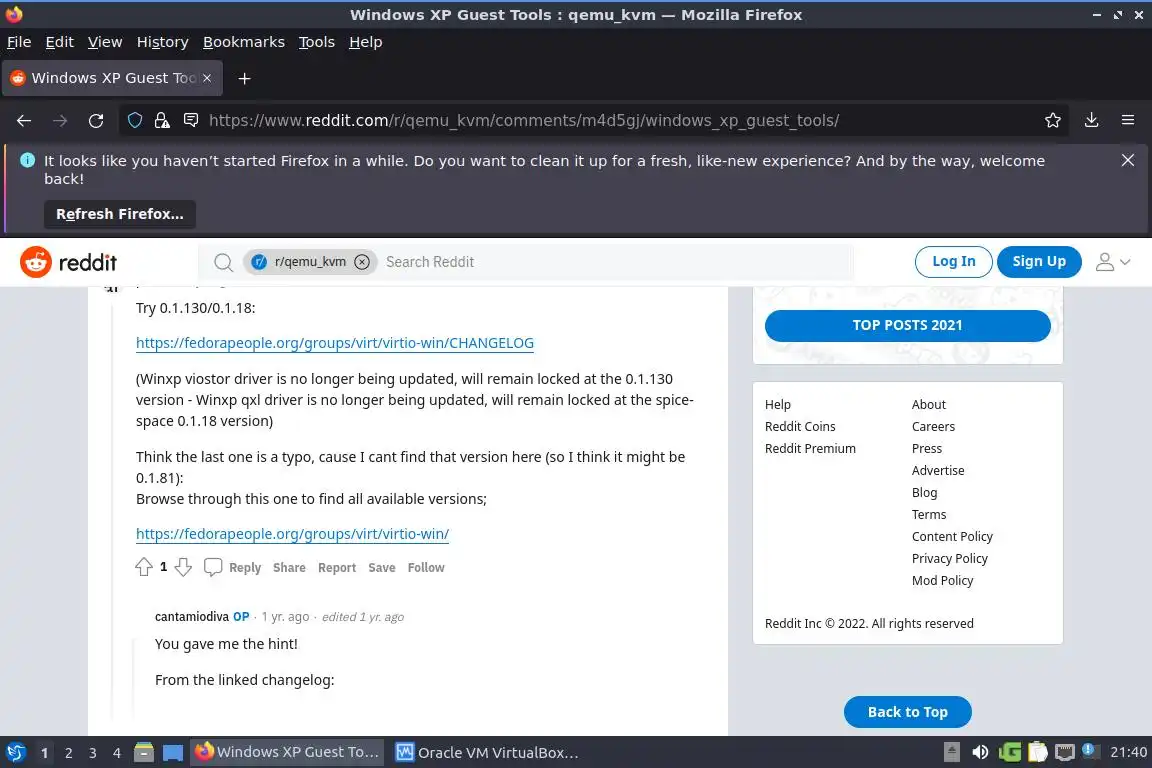Go back to the previous page
1152x768 pixels.
tap(24, 121)
